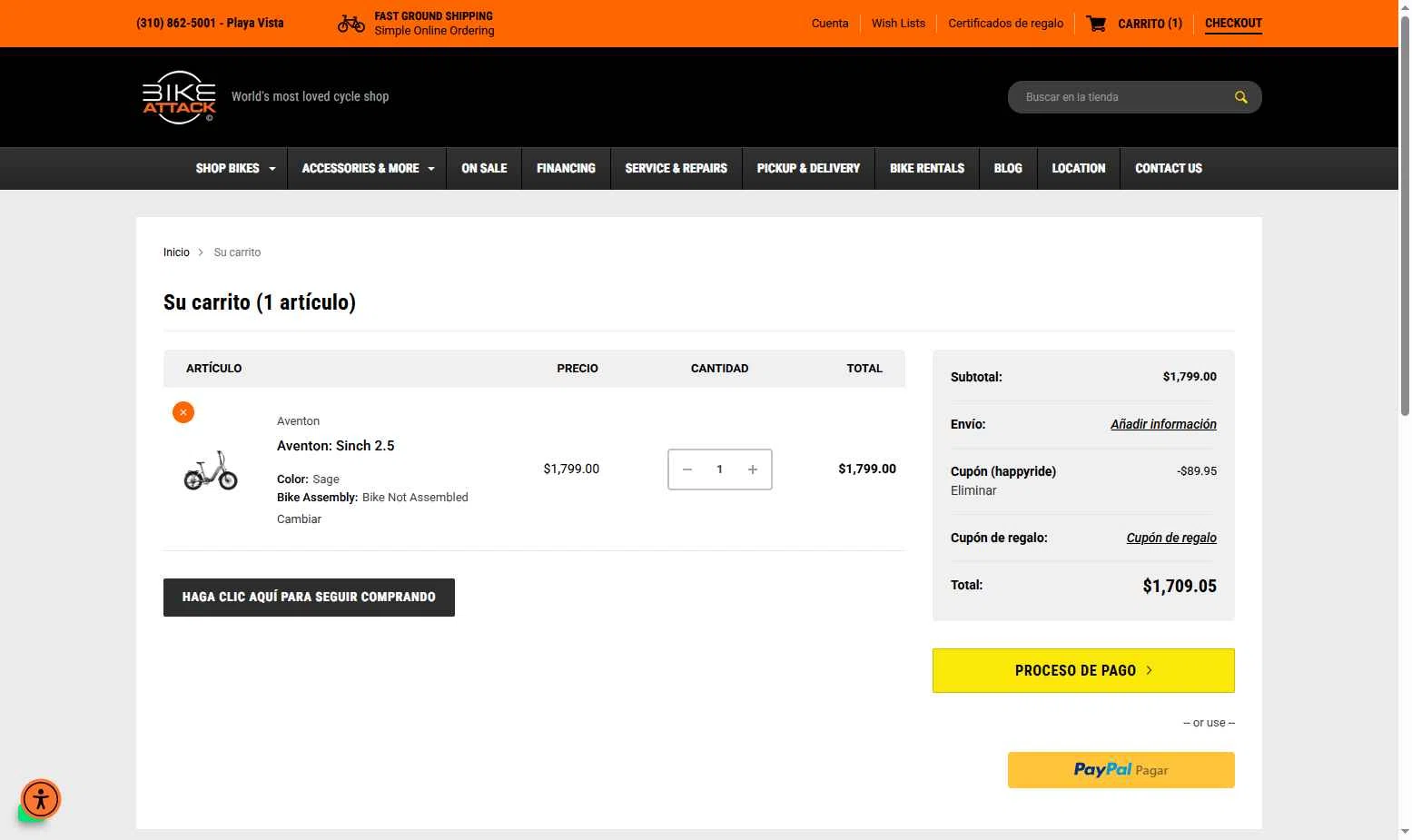Pay with the PayPal Pagar button

pos(1121,770)
